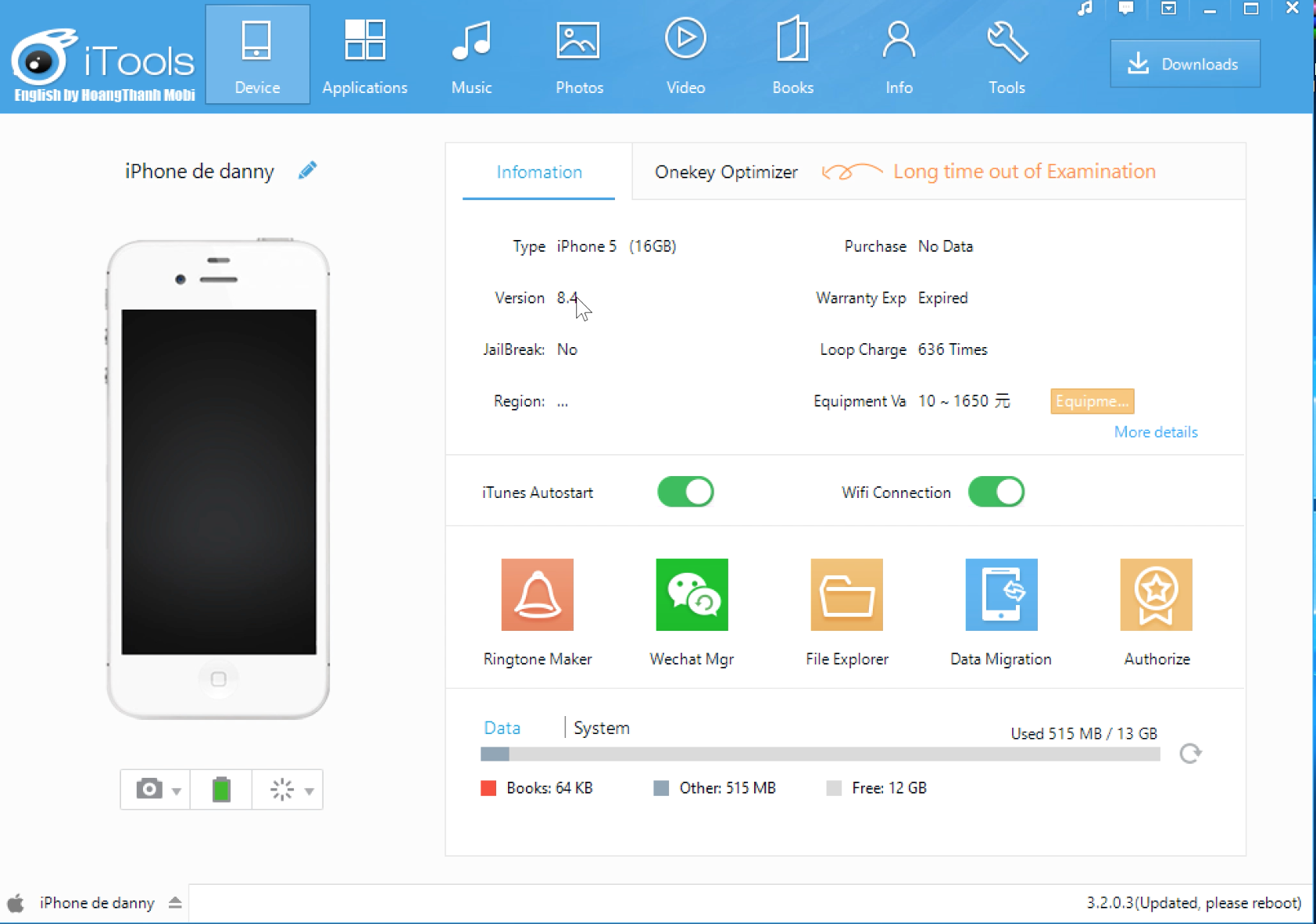
Task: Go to the Music section
Action: tap(472, 56)
